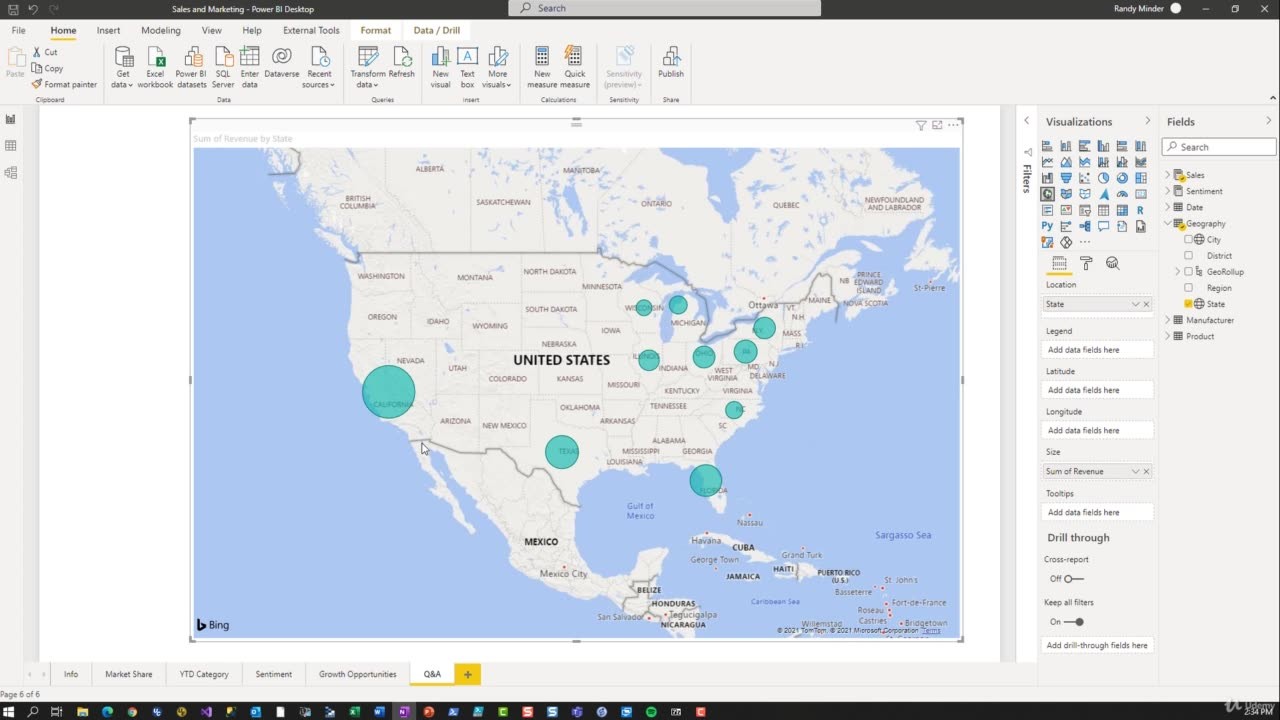
Task: Open Power BI datasets
Action: (191, 66)
